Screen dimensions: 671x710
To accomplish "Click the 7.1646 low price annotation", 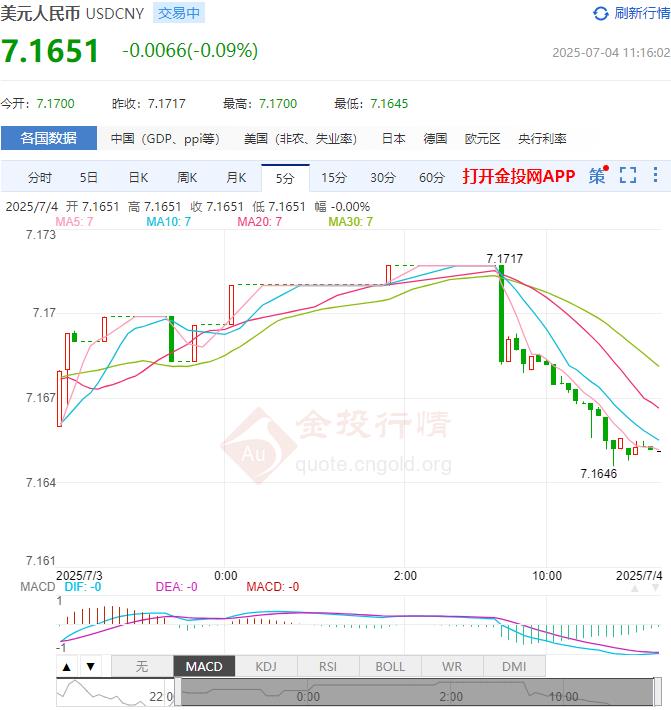I will tap(599, 474).
